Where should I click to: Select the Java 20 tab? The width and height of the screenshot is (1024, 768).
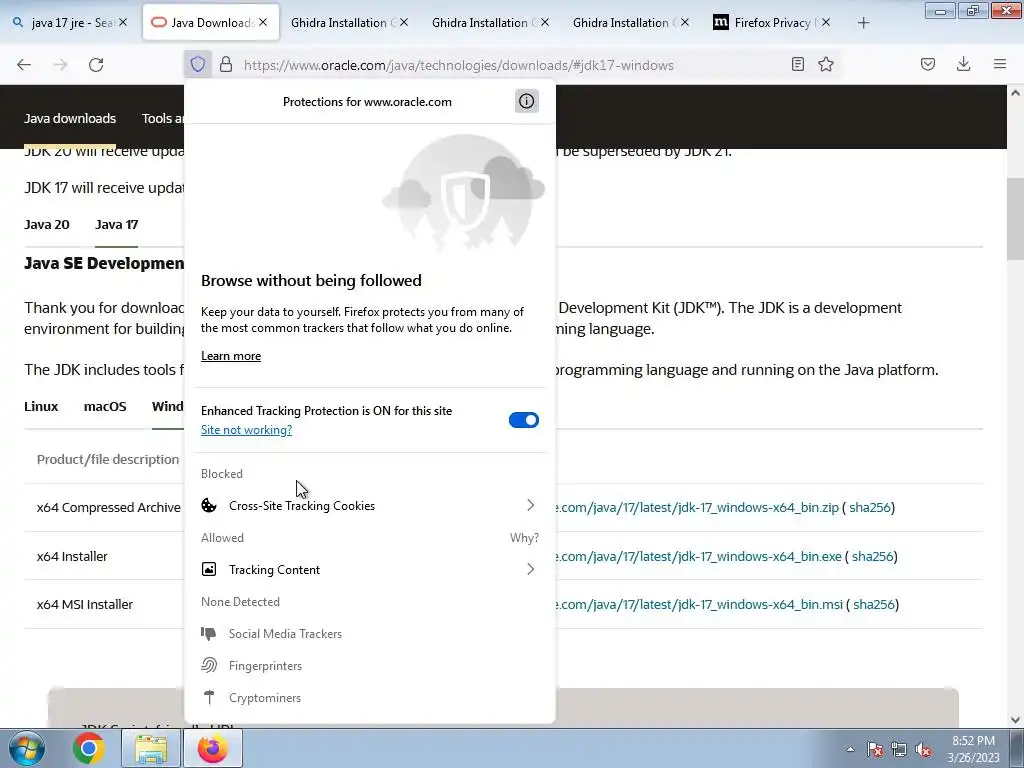click(x=47, y=225)
